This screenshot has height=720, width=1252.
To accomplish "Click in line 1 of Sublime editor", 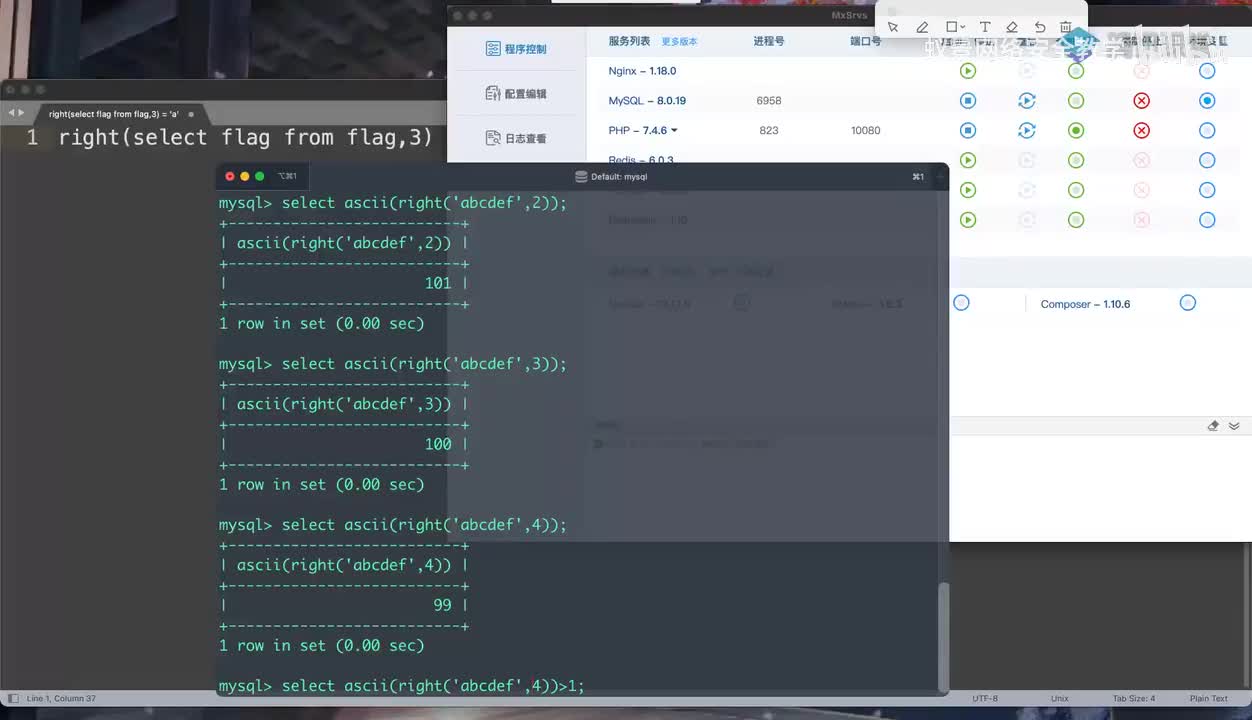I will click(x=245, y=138).
